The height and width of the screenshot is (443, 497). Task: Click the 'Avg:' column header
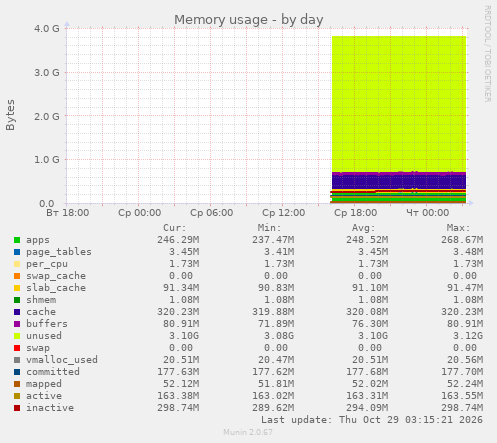coord(363,228)
